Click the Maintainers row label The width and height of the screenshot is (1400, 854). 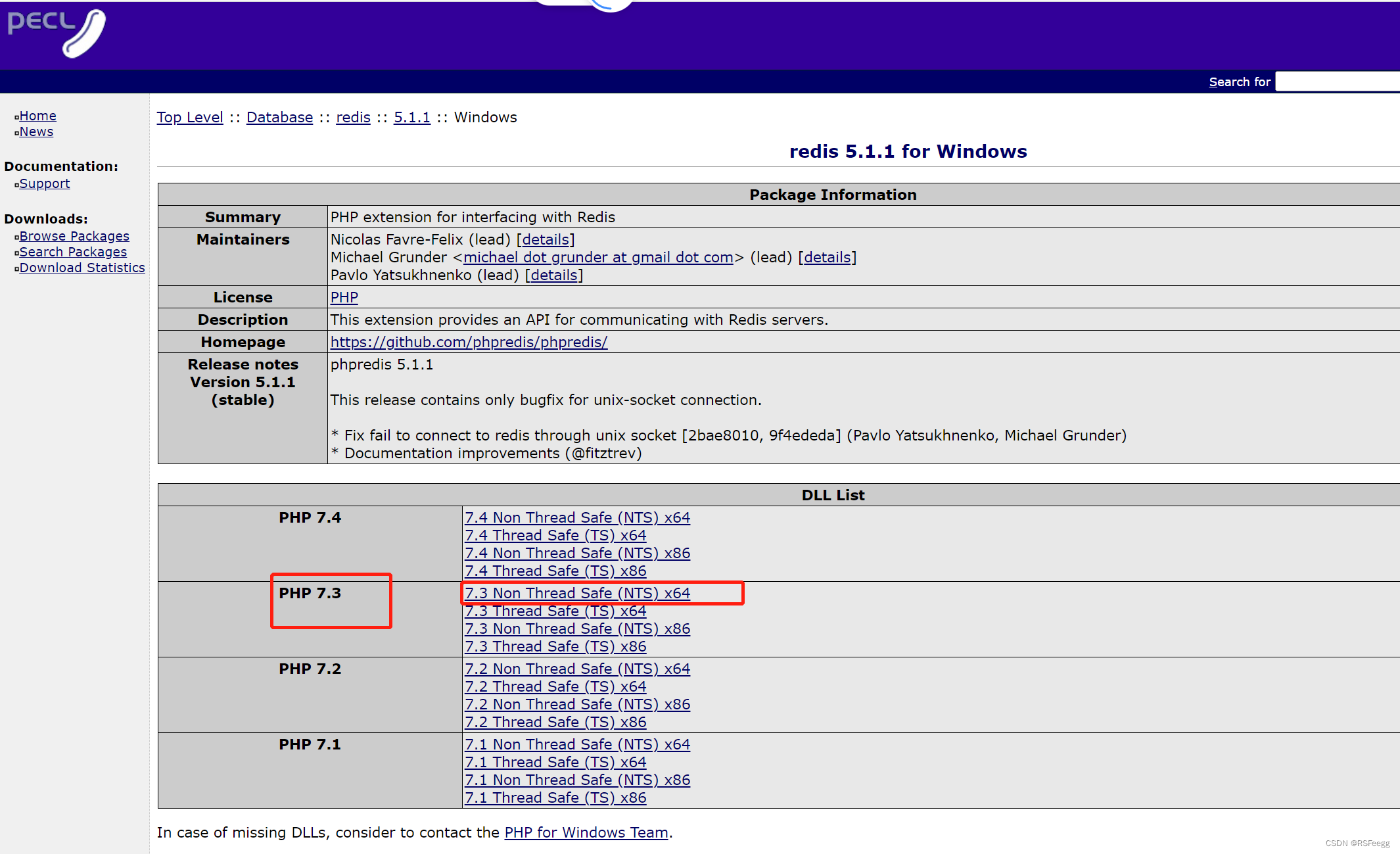pos(243,239)
